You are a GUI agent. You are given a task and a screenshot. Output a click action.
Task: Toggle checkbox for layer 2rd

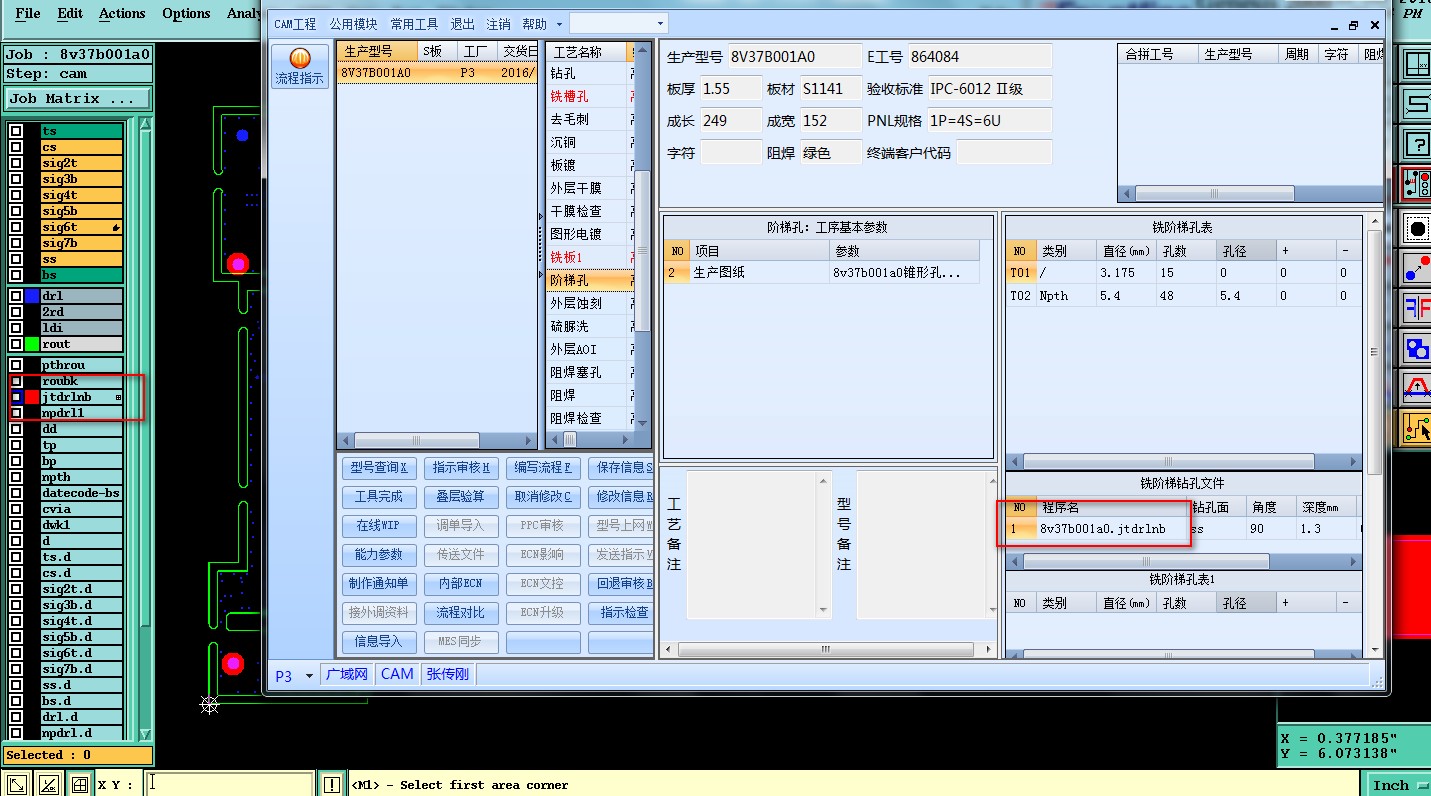click(16, 312)
